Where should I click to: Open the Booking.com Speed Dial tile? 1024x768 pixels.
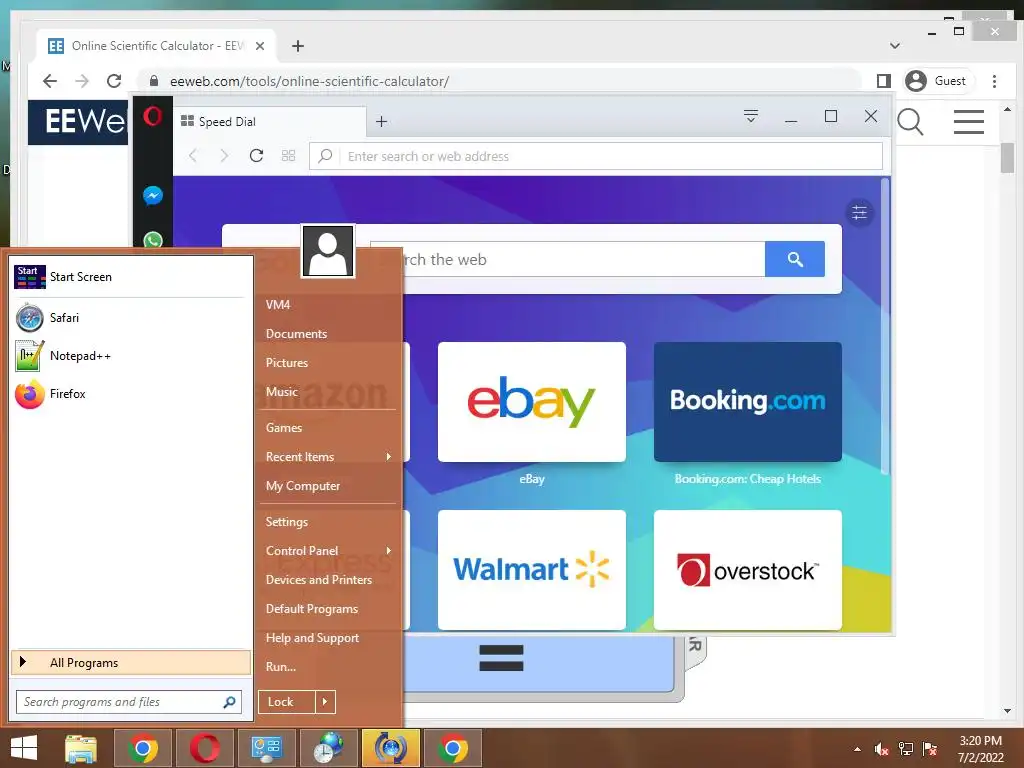click(x=748, y=402)
